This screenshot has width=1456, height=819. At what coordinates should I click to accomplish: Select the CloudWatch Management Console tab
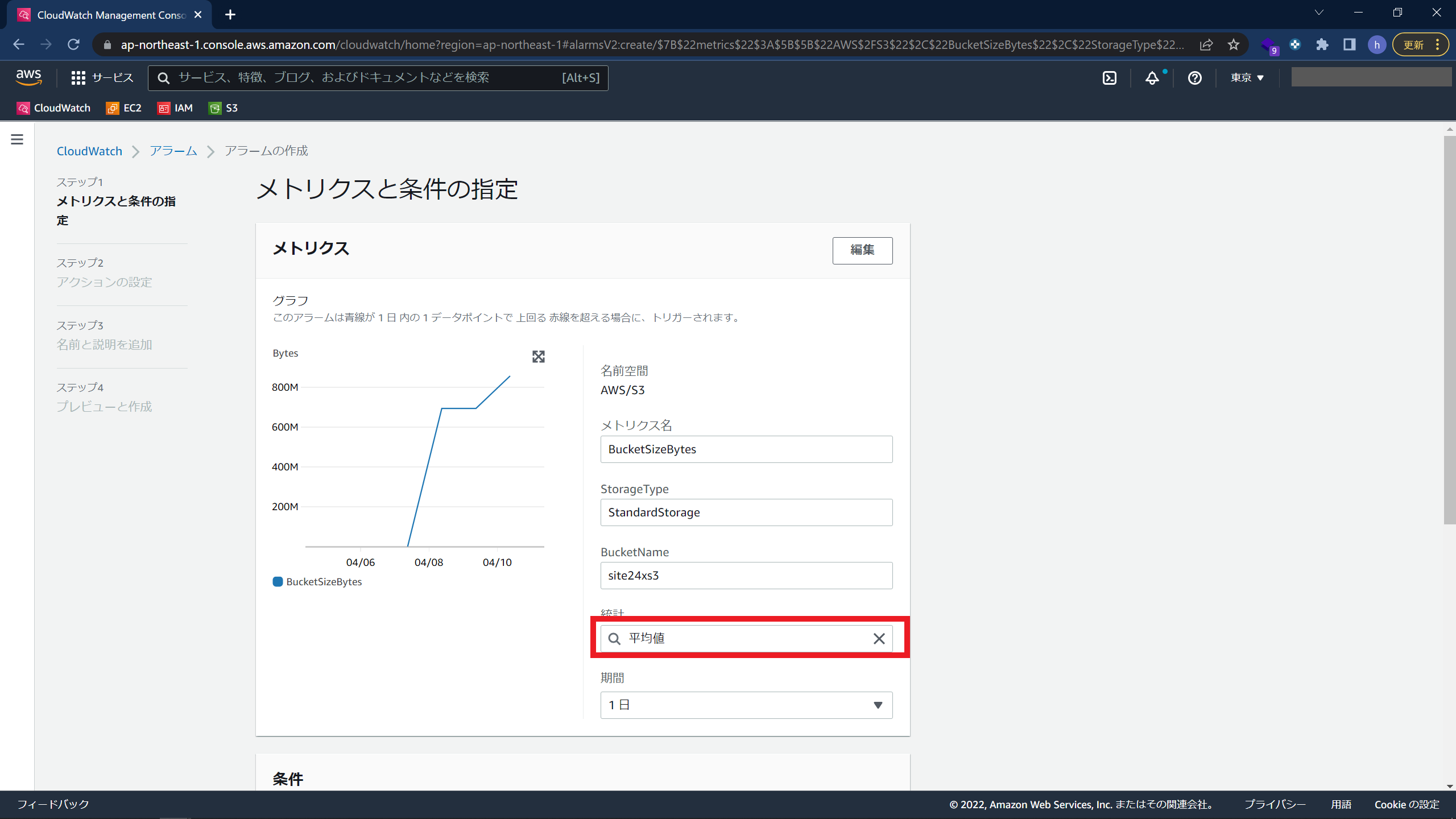tap(109, 15)
